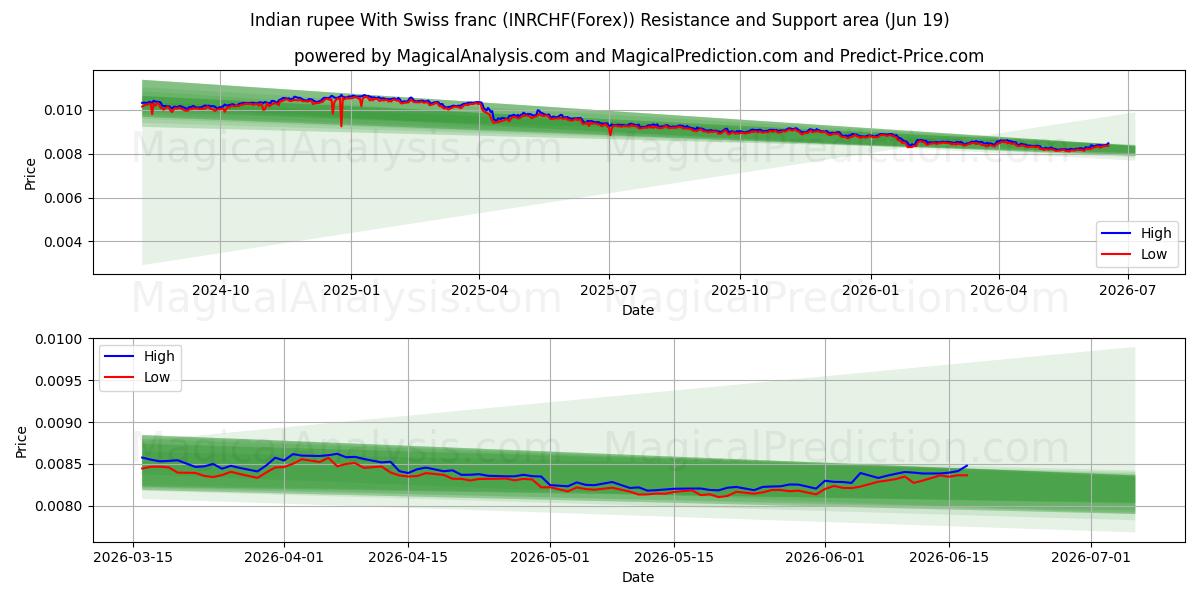Click the '2025-10' x-axis label
1200x600 pixels.
pos(740,289)
